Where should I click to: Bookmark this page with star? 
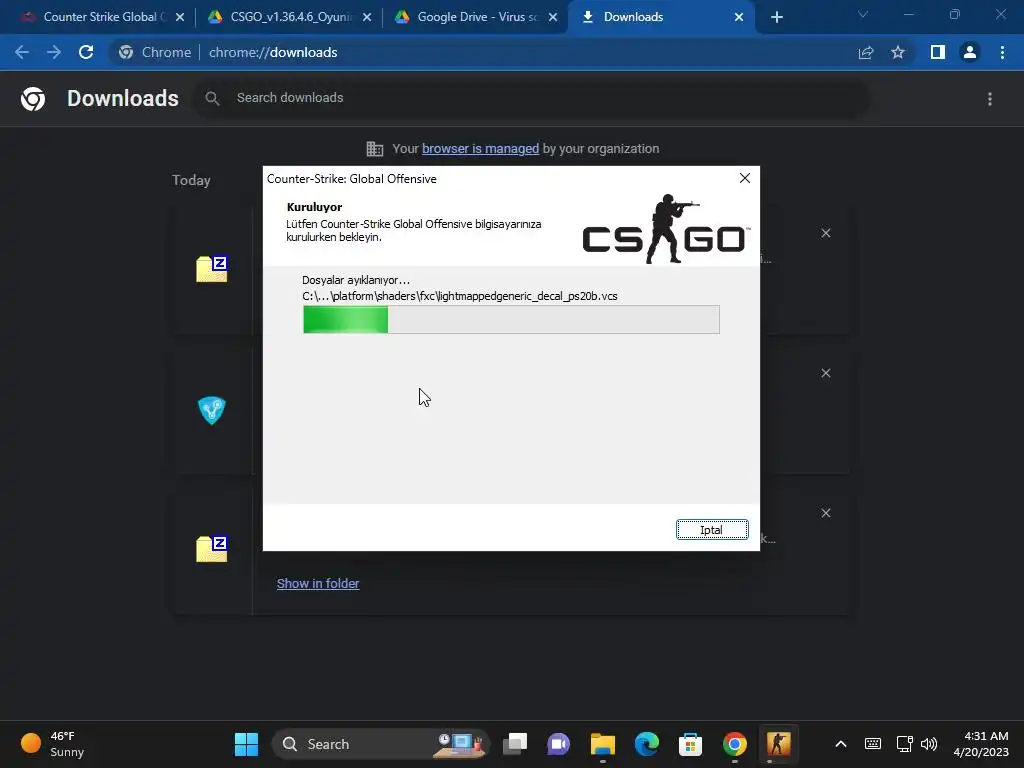(898, 52)
